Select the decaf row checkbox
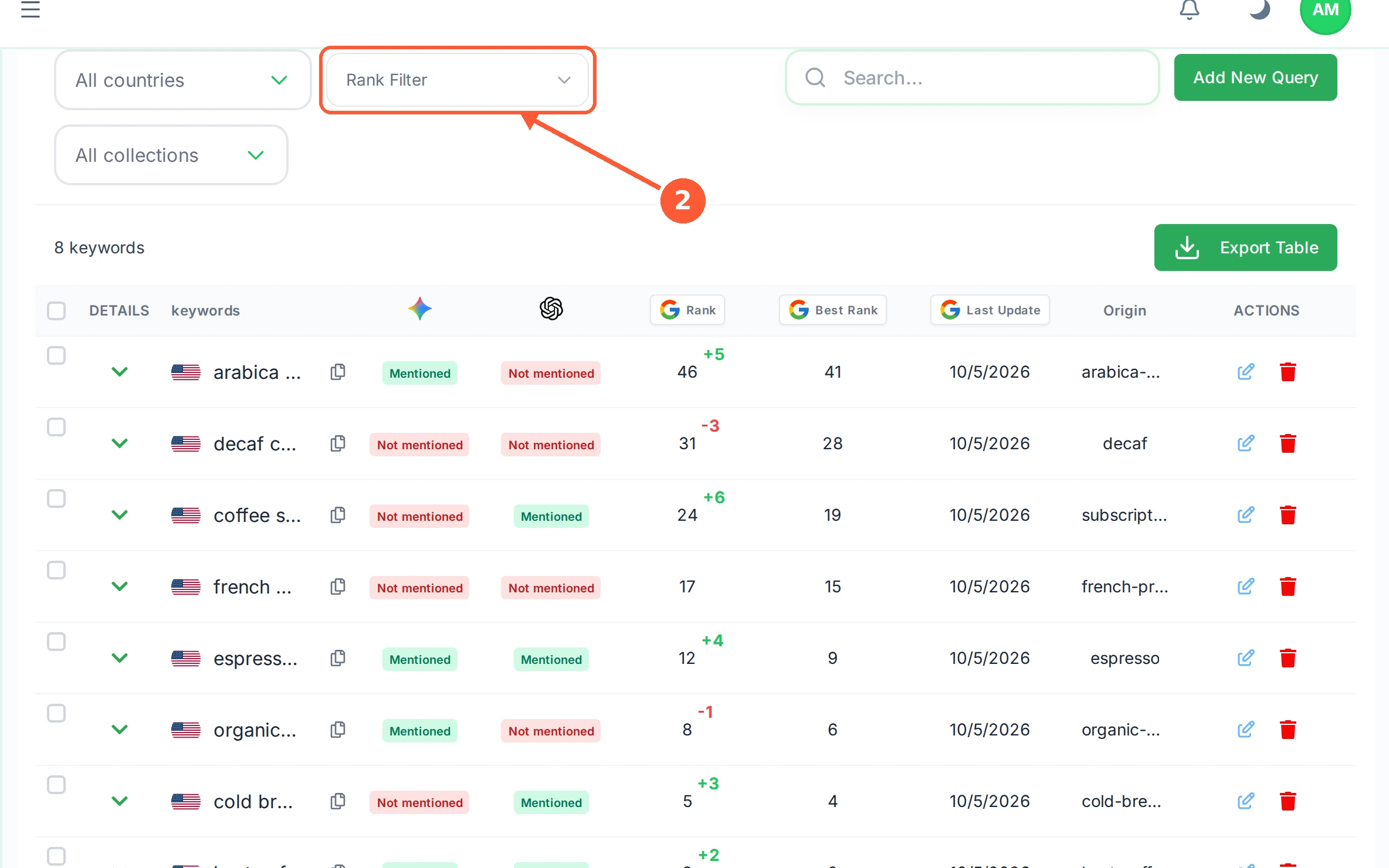 pos(56,427)
